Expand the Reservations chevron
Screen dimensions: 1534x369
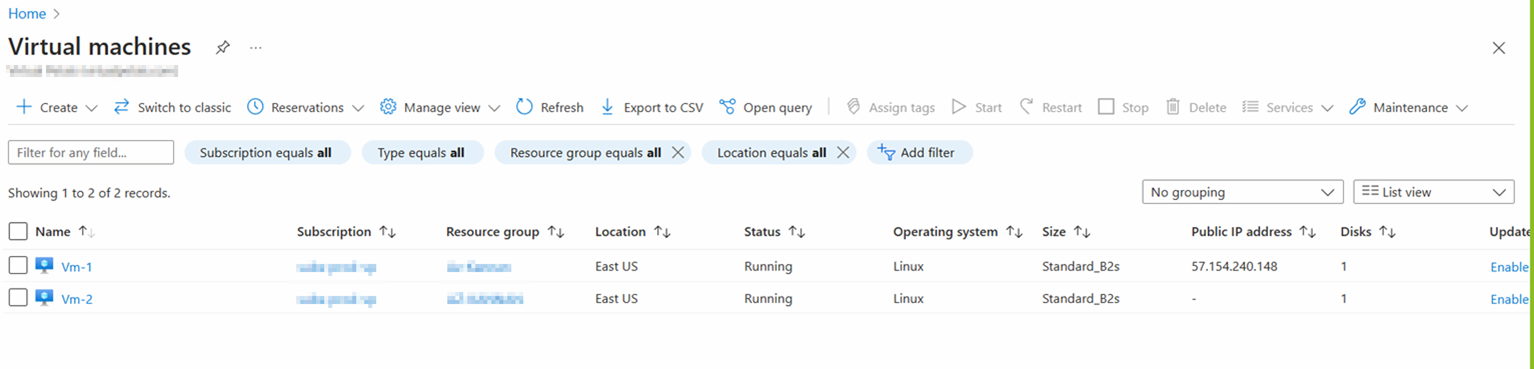[x=358, y=108]
